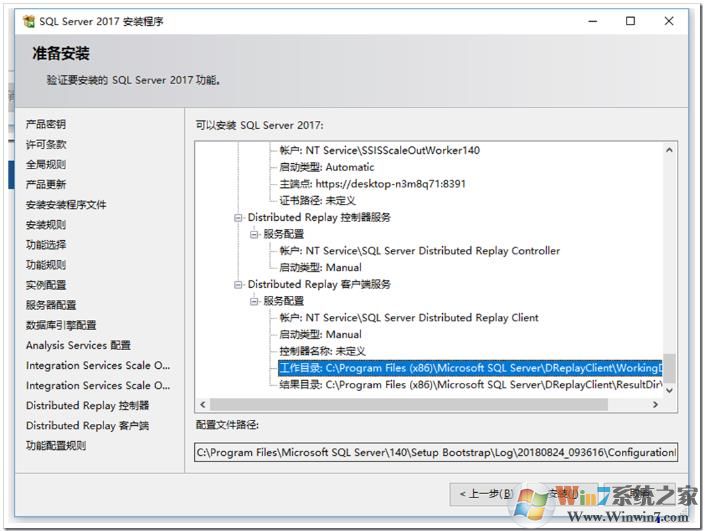Click the horizontal scrollbar thumb in tree view
The image size is (705, 531).
click(409, 404)
